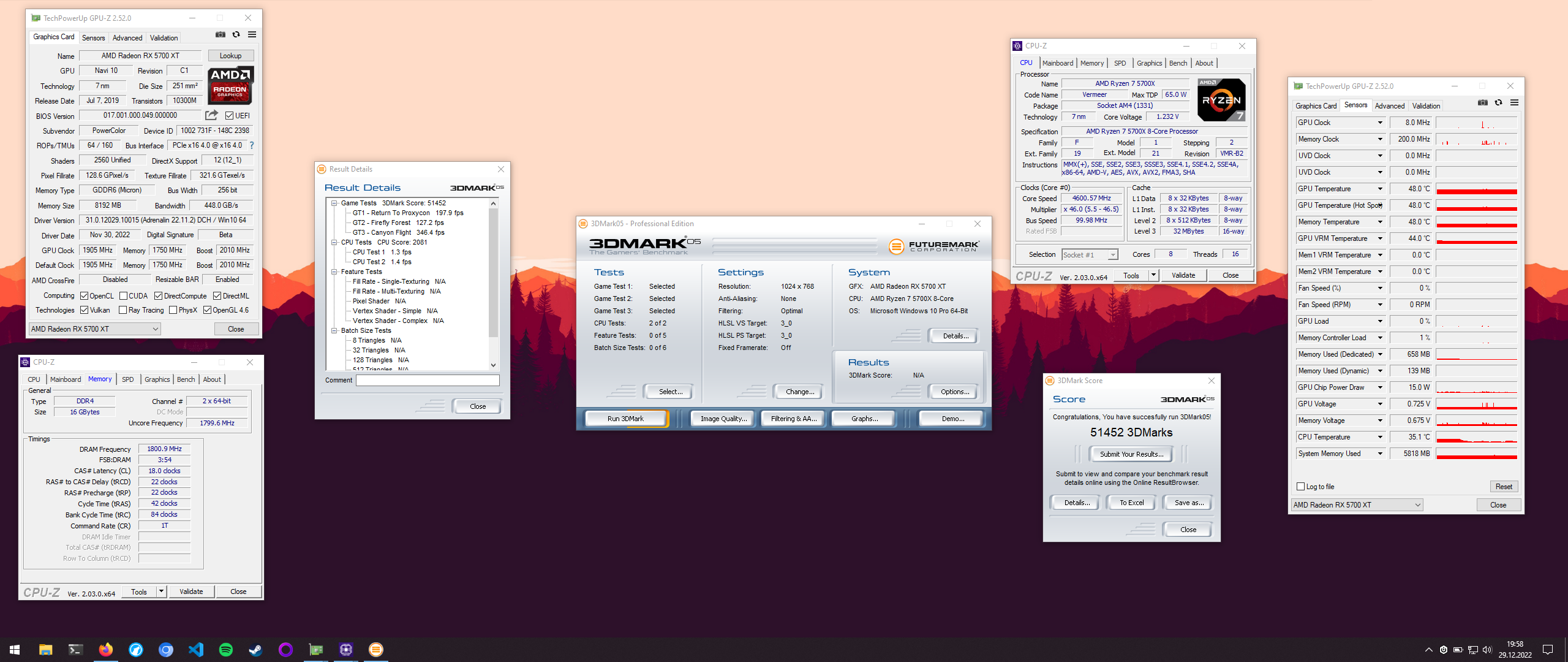This screenshot has height=662, width=1568.
Task: Open Advanced tab in GPU-Z Graphics Card window
Action: tap(127, 38)
